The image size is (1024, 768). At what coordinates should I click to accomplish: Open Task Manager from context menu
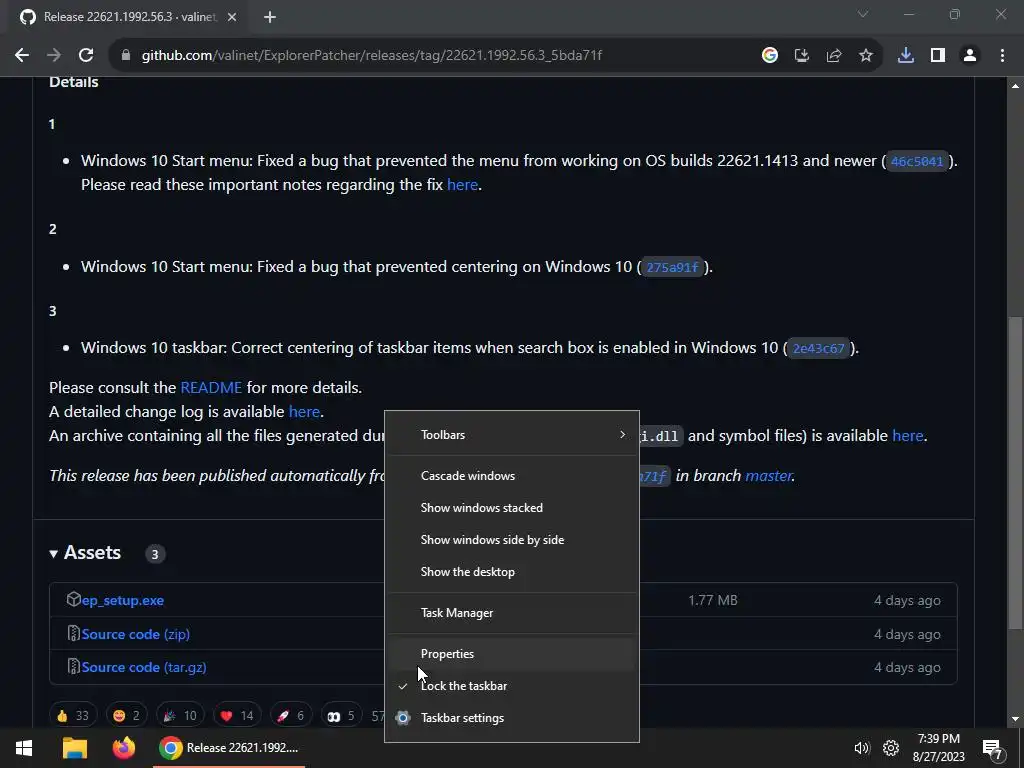(x=511, y=613)
